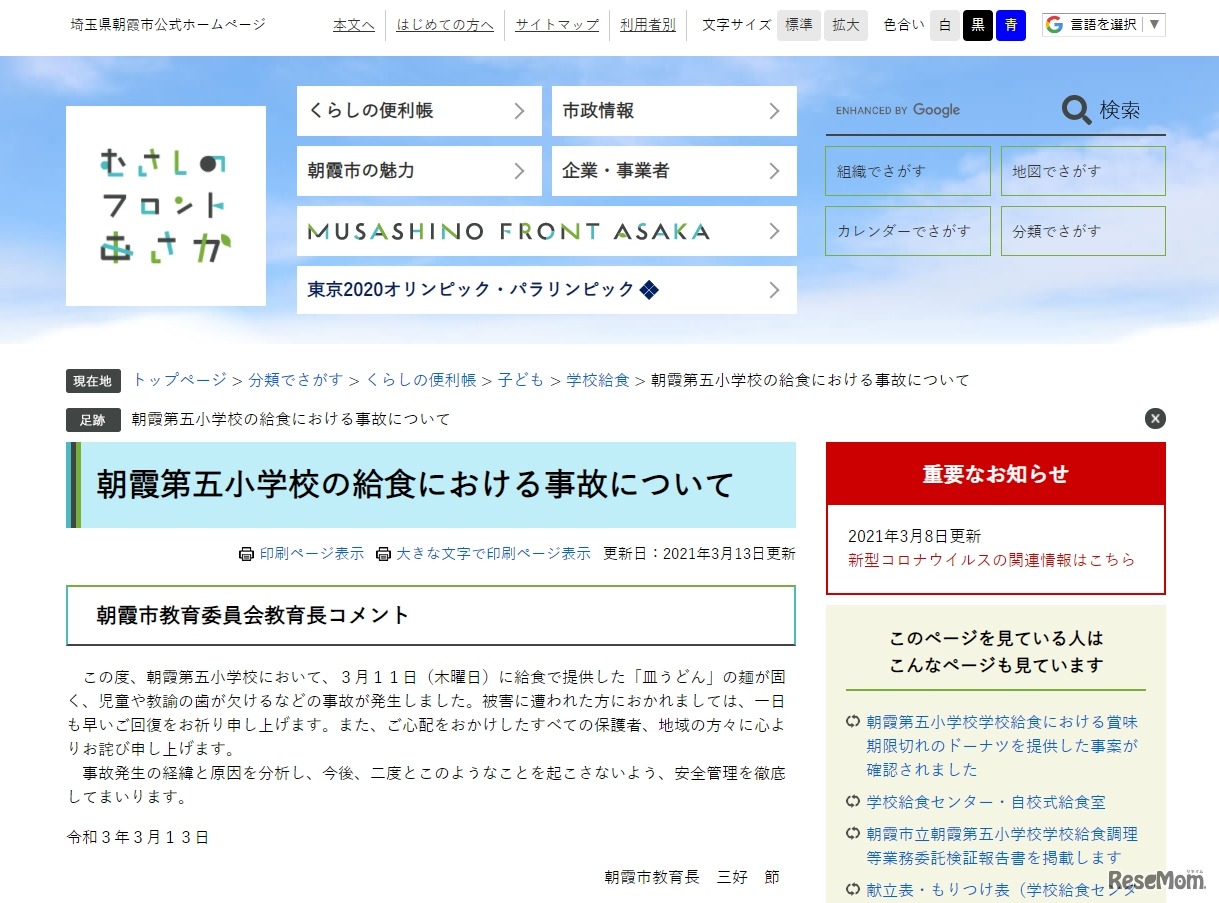Click the 地図でさがす button
The image size is (1219, 903).
pyautogui.click(x=1083, y=171)
